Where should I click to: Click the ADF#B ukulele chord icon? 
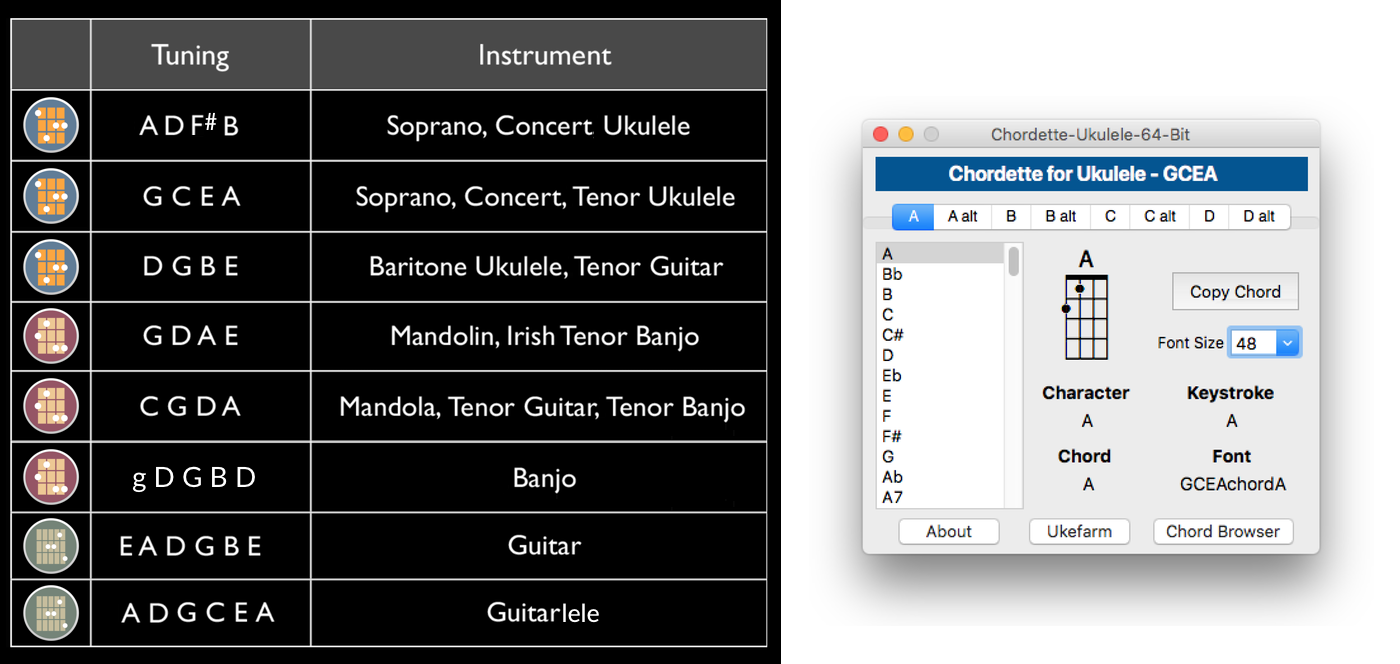pyautogui.click(x=51, y=126)
